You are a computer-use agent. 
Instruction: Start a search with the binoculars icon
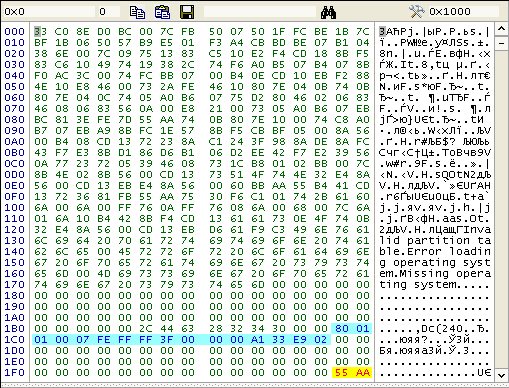pyautogui.click(x=328, y=12)
